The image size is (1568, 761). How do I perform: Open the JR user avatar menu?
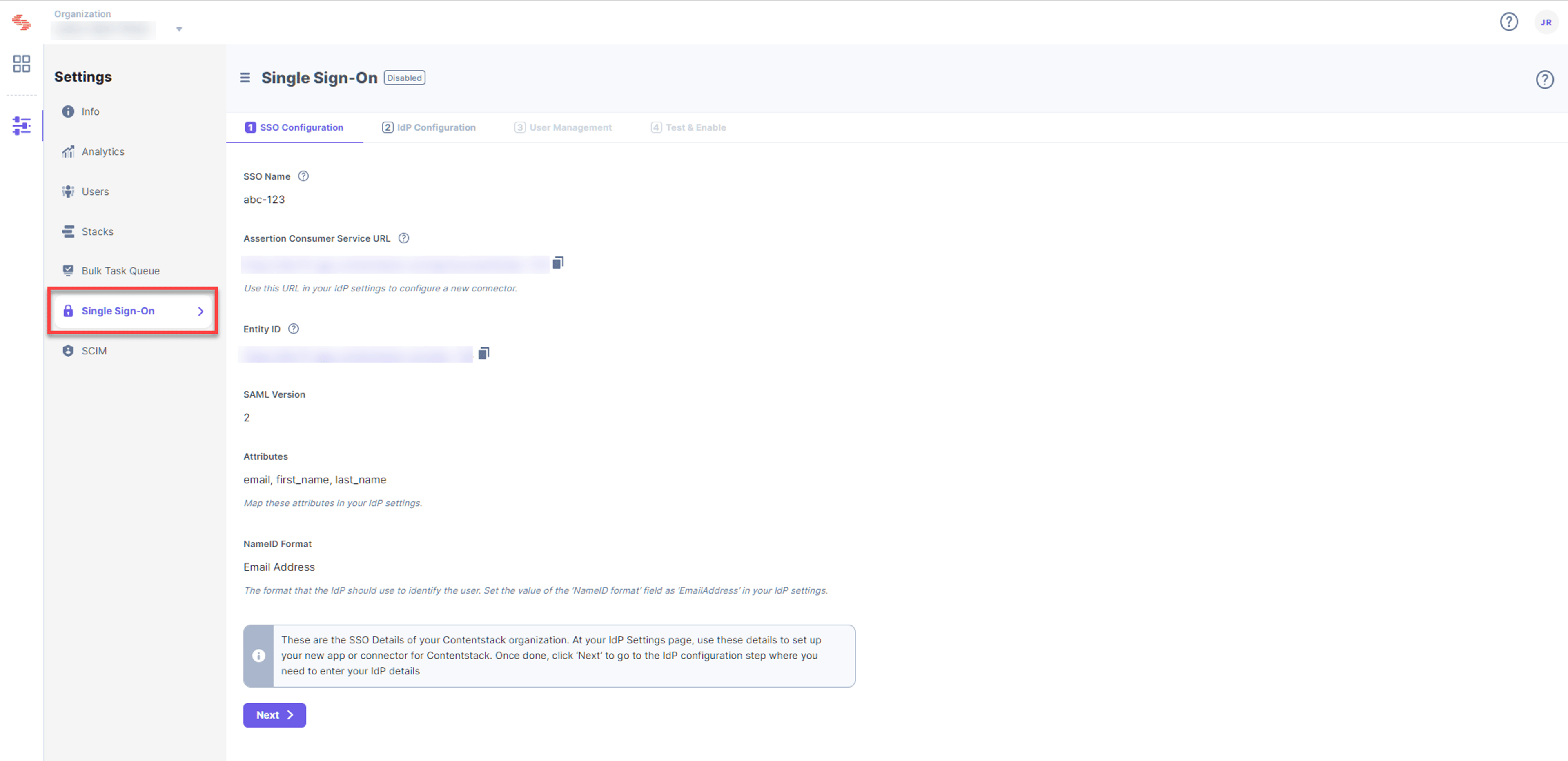click(x=1546, y=22)
